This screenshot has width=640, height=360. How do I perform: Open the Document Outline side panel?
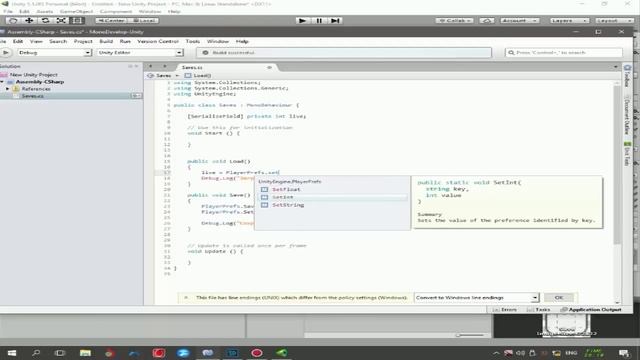click(627, 115)
